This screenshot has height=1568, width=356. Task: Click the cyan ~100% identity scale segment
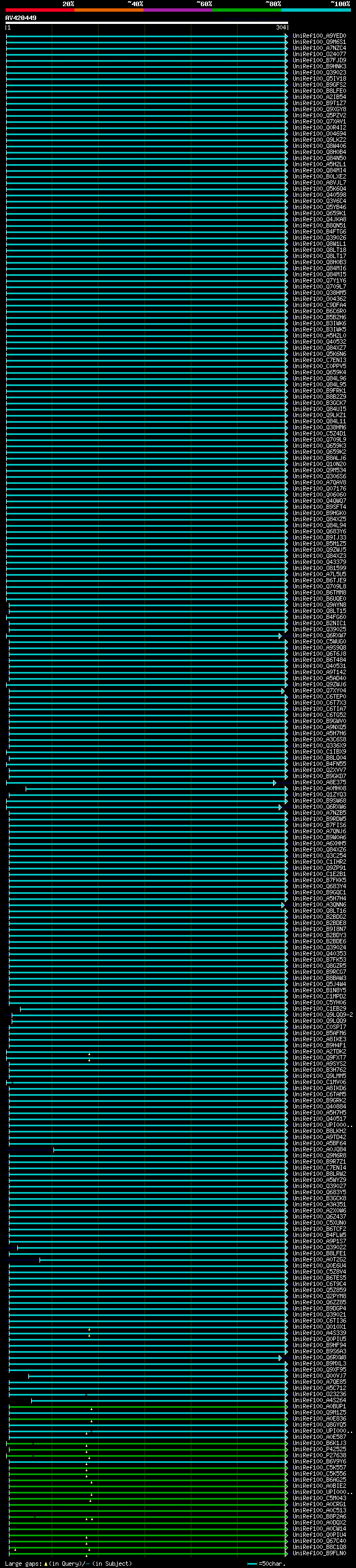(x=316, y=10)
